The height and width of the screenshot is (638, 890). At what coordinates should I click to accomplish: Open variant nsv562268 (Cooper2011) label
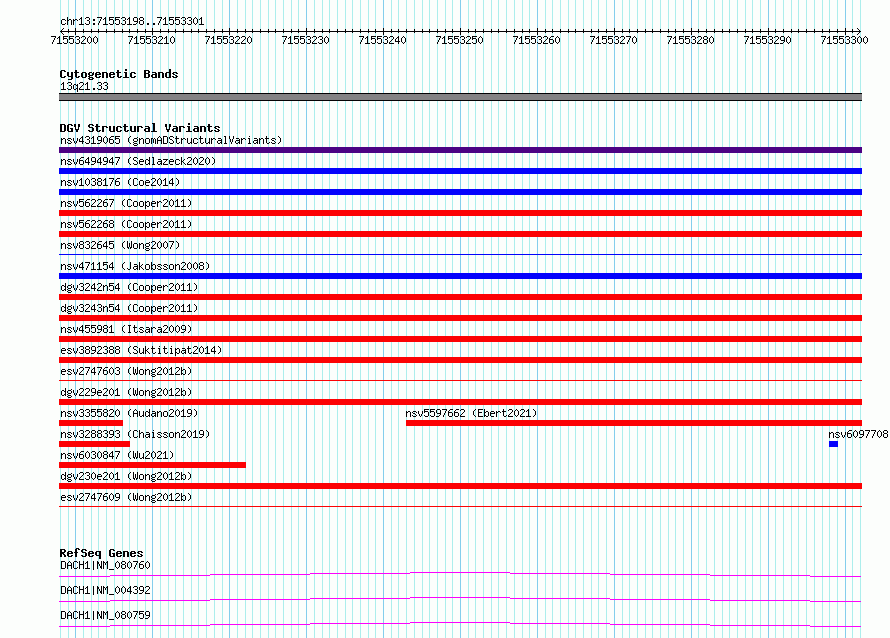click(126, 224)
